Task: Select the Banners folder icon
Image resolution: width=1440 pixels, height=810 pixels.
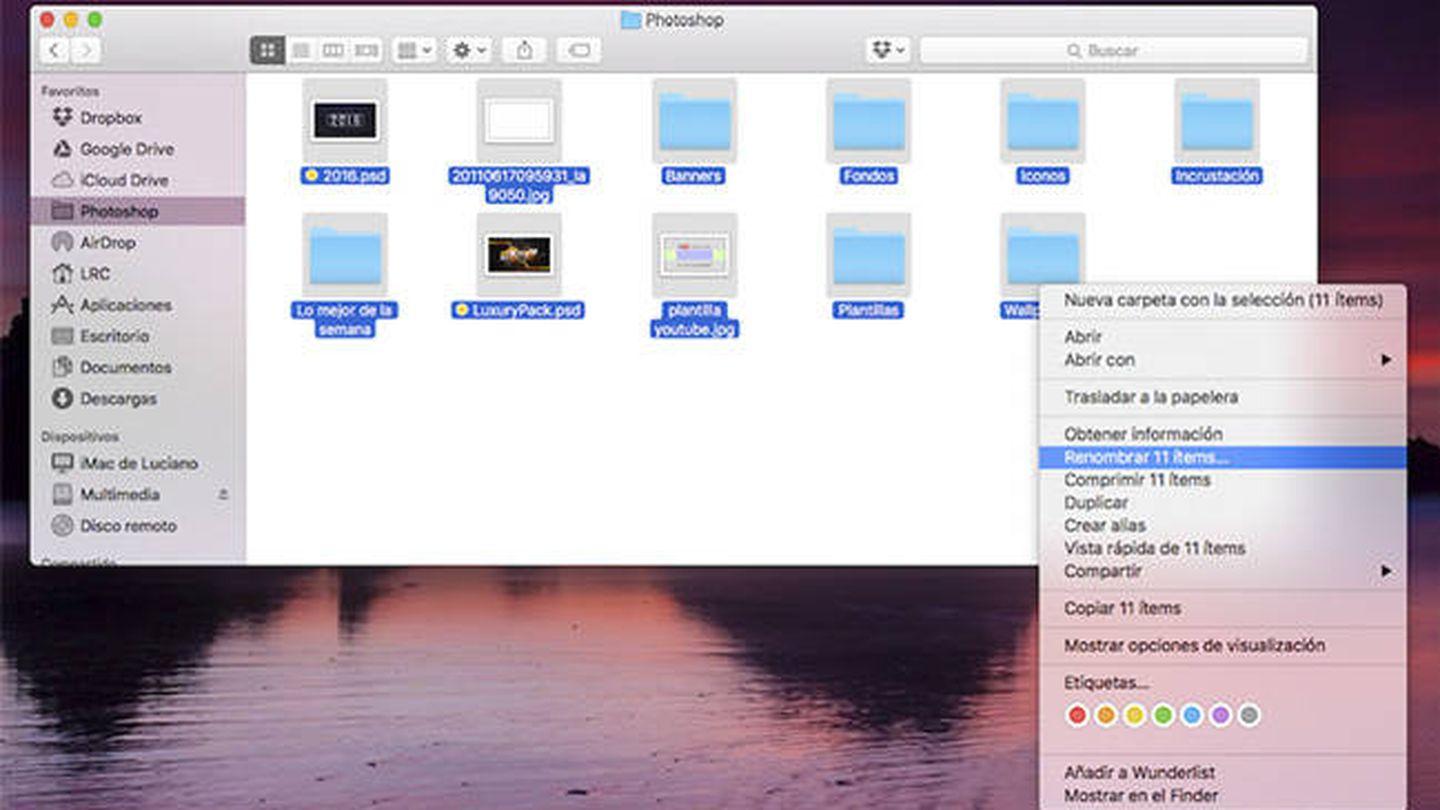Action: (x=694, y=121)
